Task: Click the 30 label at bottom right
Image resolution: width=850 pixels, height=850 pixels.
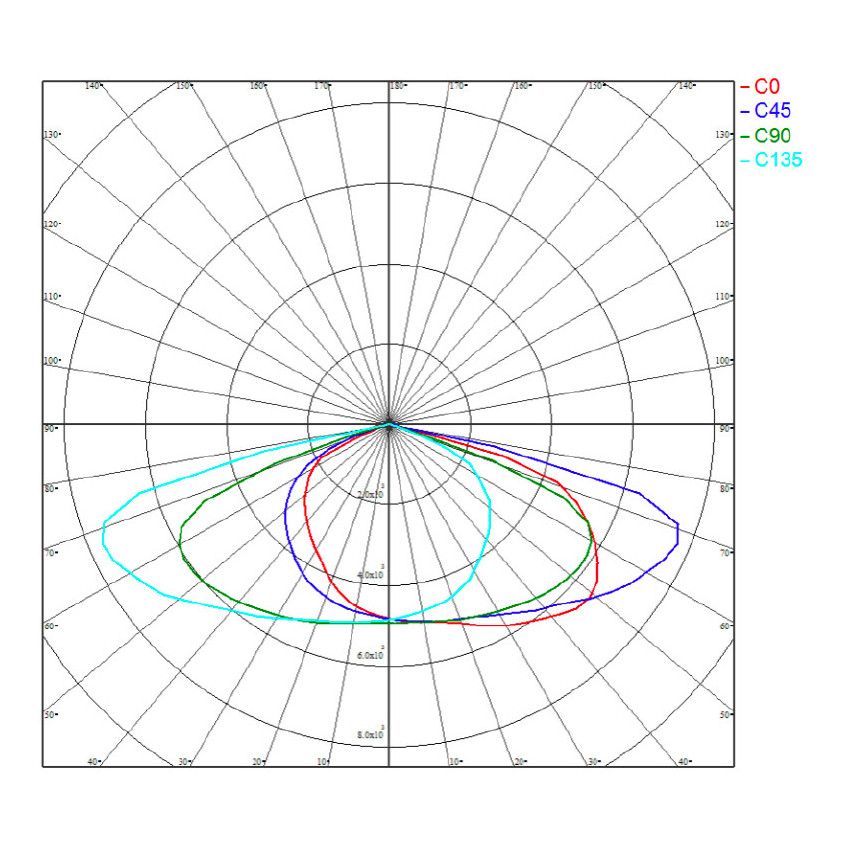Action: (594, 762)
